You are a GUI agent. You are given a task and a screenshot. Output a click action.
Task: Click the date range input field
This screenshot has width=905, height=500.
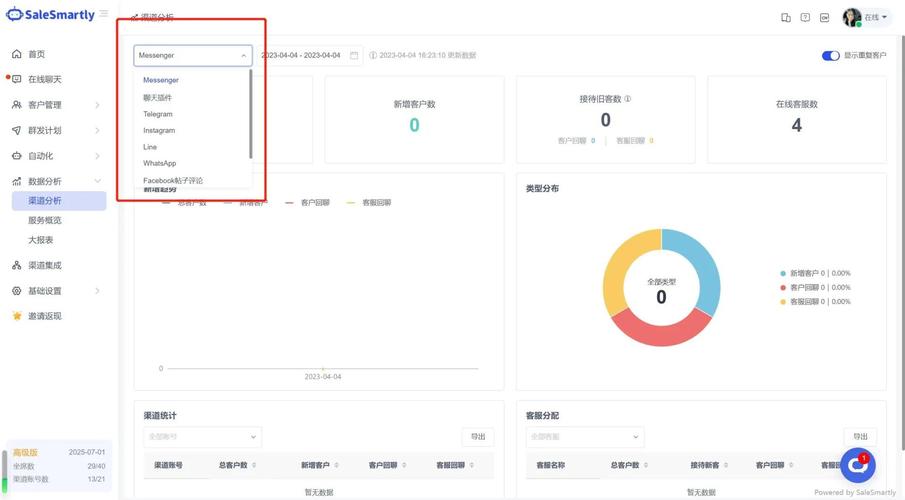pos(301,56)
